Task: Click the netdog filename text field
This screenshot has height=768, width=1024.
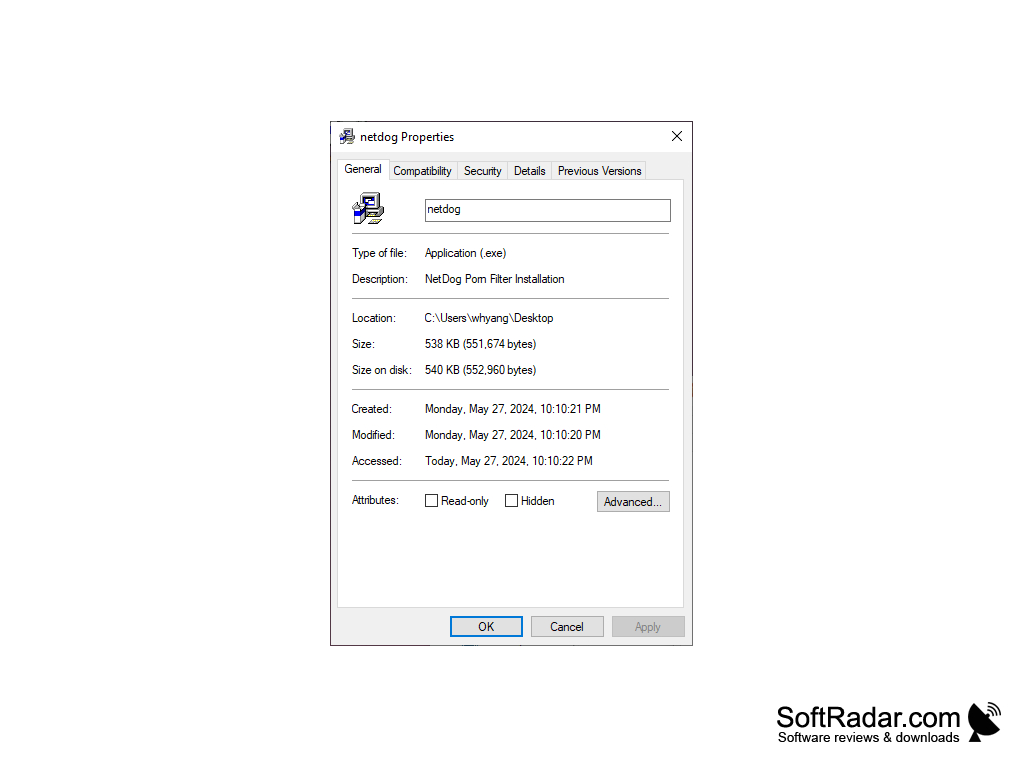Action: point(547,210)
